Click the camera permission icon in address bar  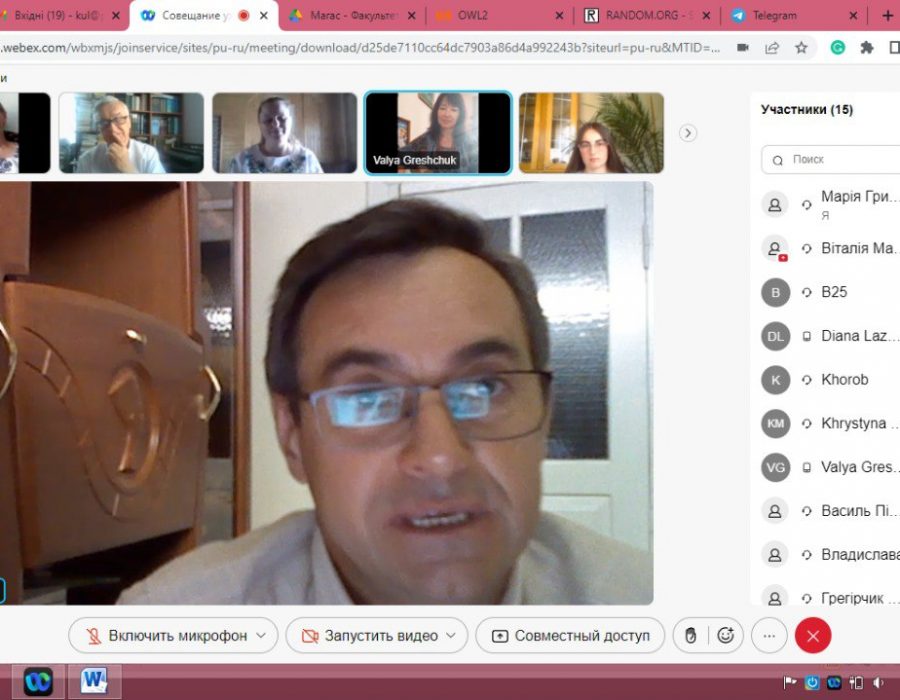[743, 47]
